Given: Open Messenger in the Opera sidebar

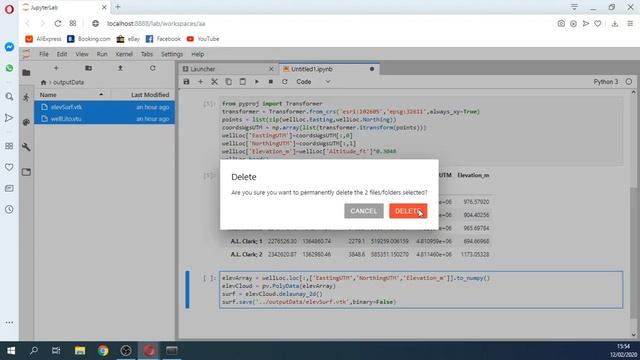Looking at the screenshot, I should point(9,47).
